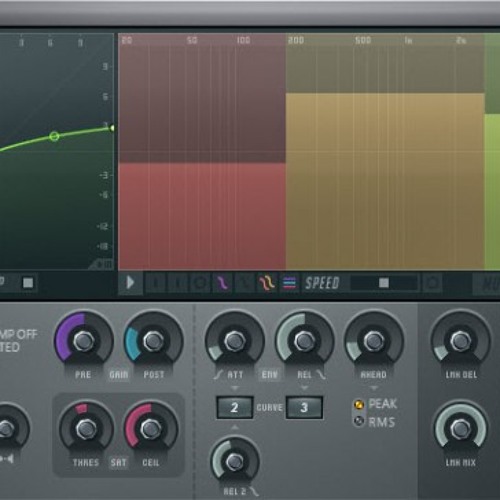This screenshot has height=500, width=500.
Task: Click the attack curve icon beside ATT
Action: (x=218, y=375)
